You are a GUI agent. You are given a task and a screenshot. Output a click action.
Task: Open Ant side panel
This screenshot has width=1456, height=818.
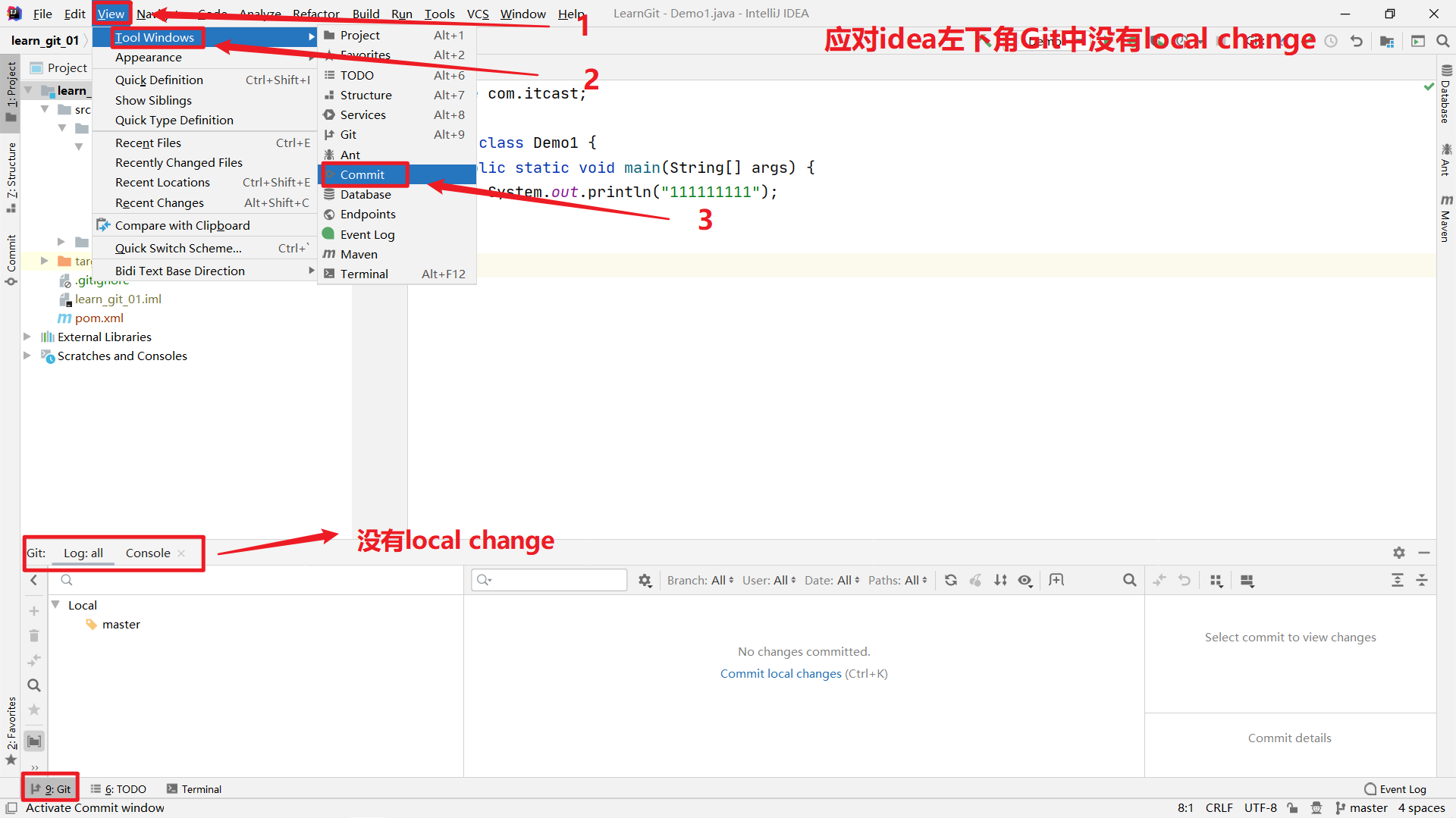(1446, 160)
